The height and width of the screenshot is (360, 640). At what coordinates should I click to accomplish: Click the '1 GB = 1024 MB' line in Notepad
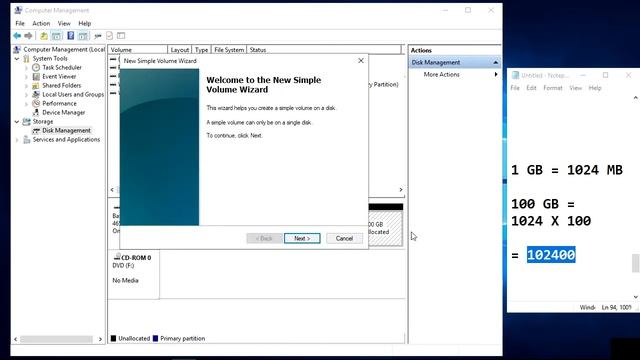click(567, 170)
